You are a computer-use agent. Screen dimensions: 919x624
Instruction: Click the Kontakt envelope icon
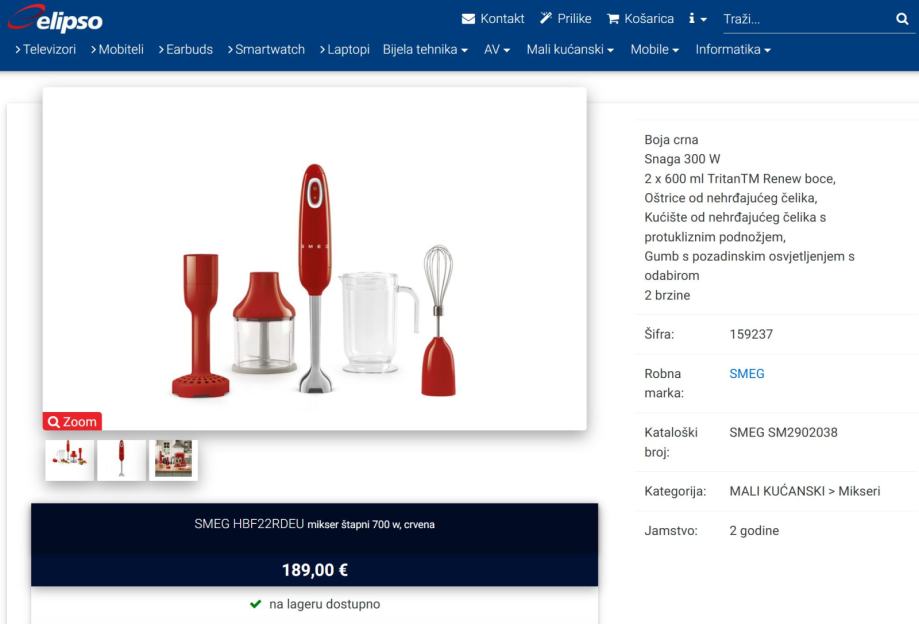468,19
